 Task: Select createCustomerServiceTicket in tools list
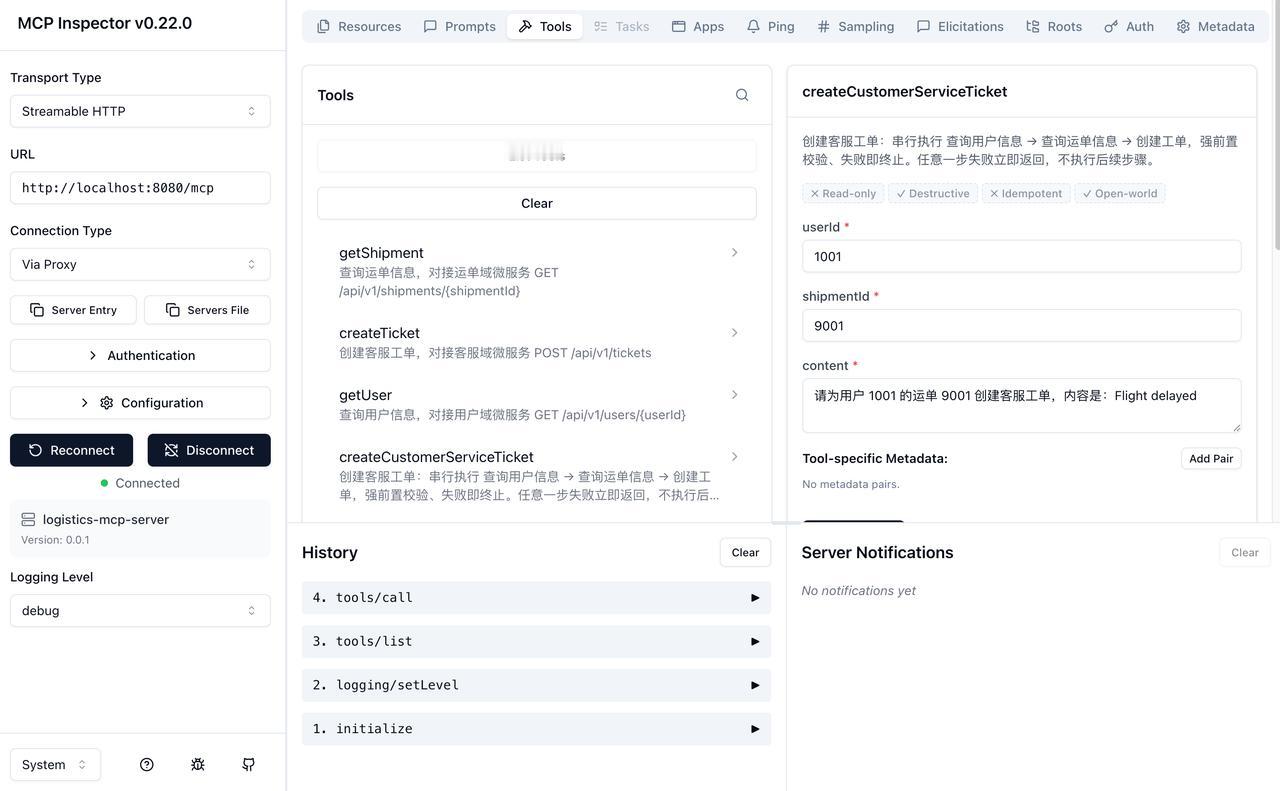[537, 475]
